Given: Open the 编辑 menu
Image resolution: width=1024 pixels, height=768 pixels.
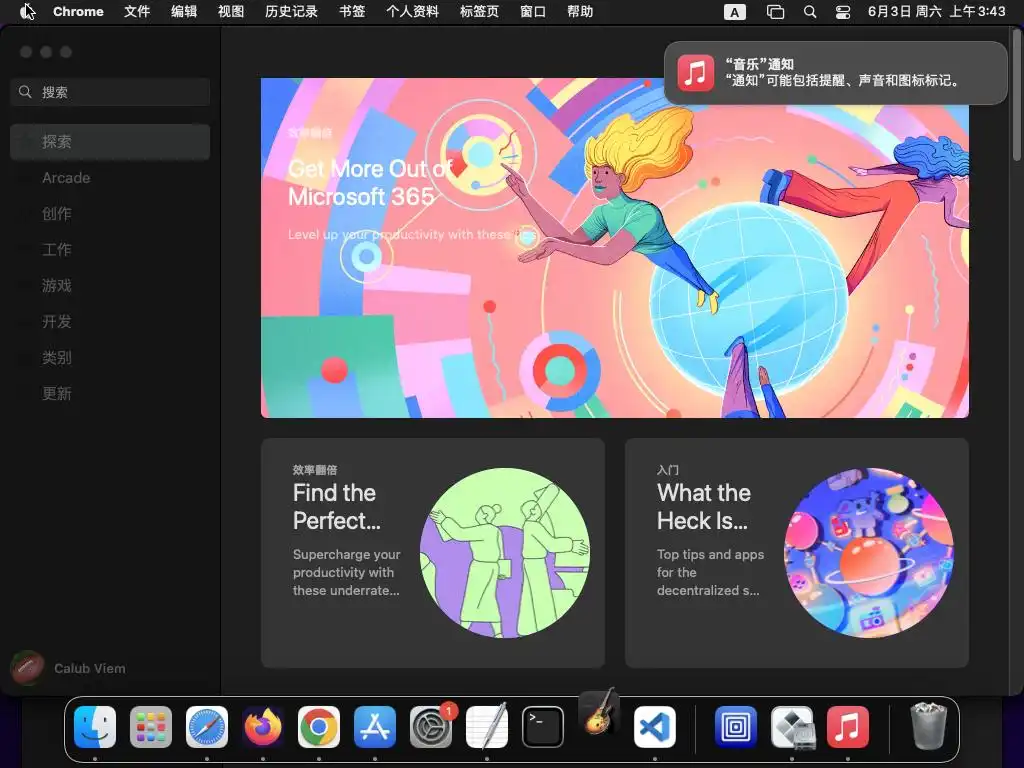Looking at the screenshot, I should (x=184, y=12).
